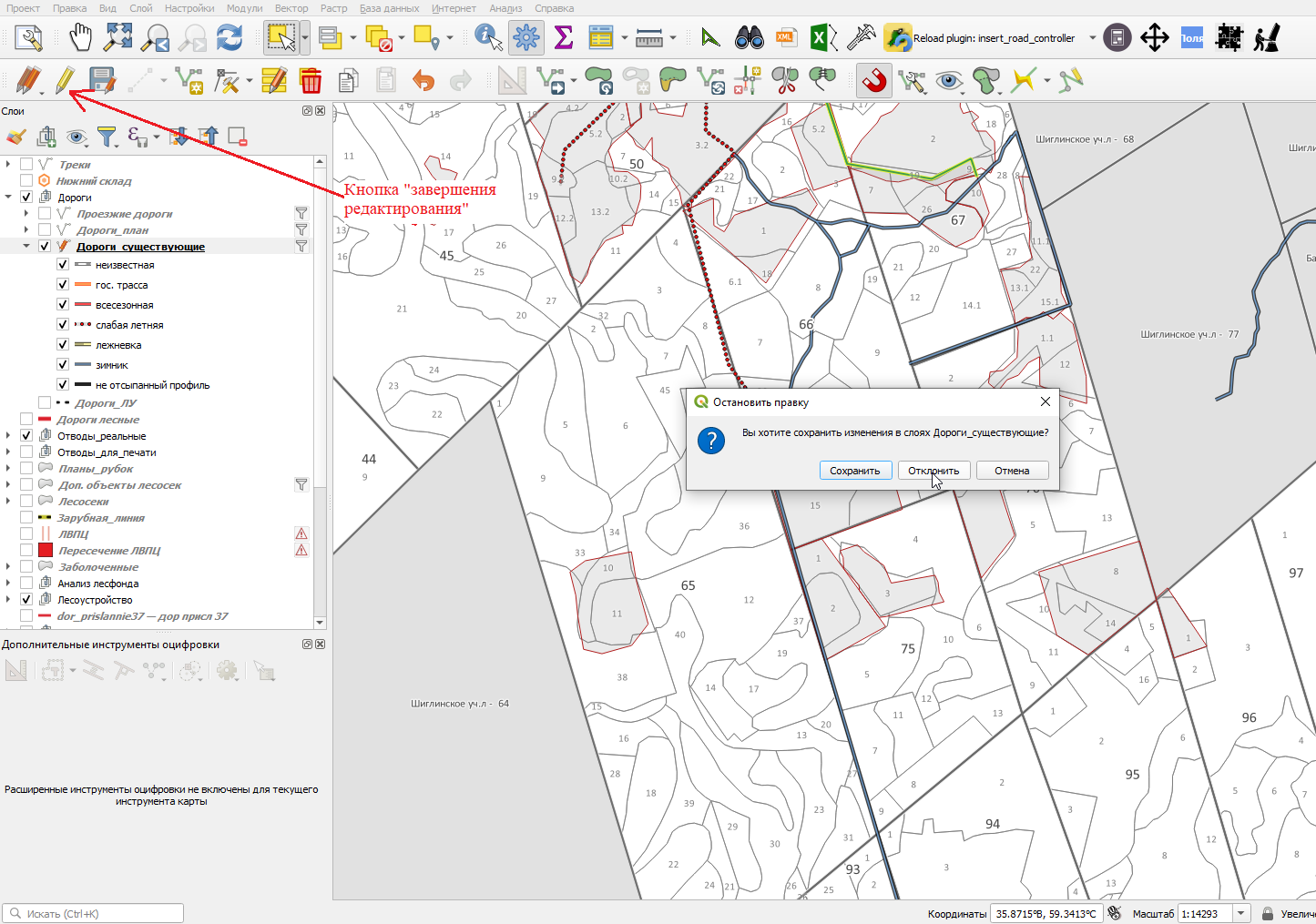Toggle the scale lock icon
This screenshot has height=924, width=1316.
click(1267, 913)
